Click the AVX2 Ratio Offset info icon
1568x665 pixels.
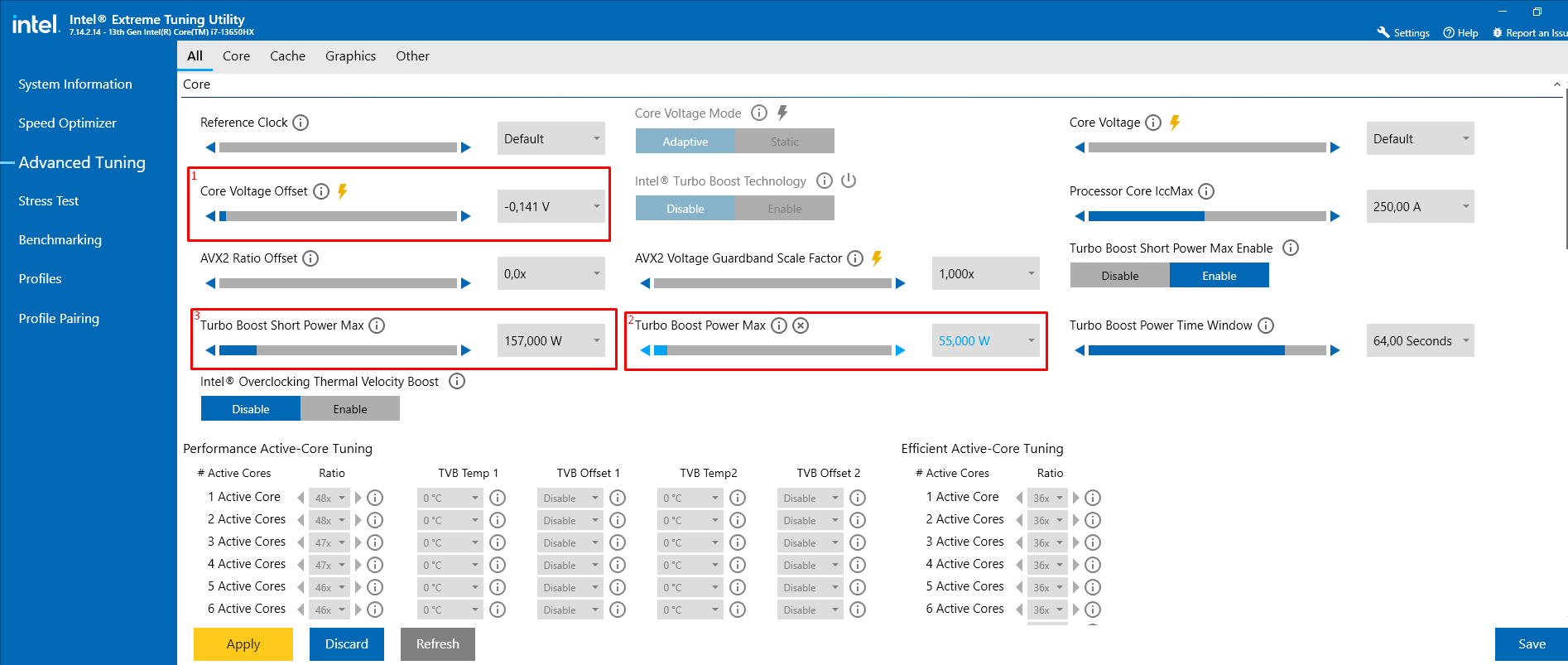click(x=310, y=258)
